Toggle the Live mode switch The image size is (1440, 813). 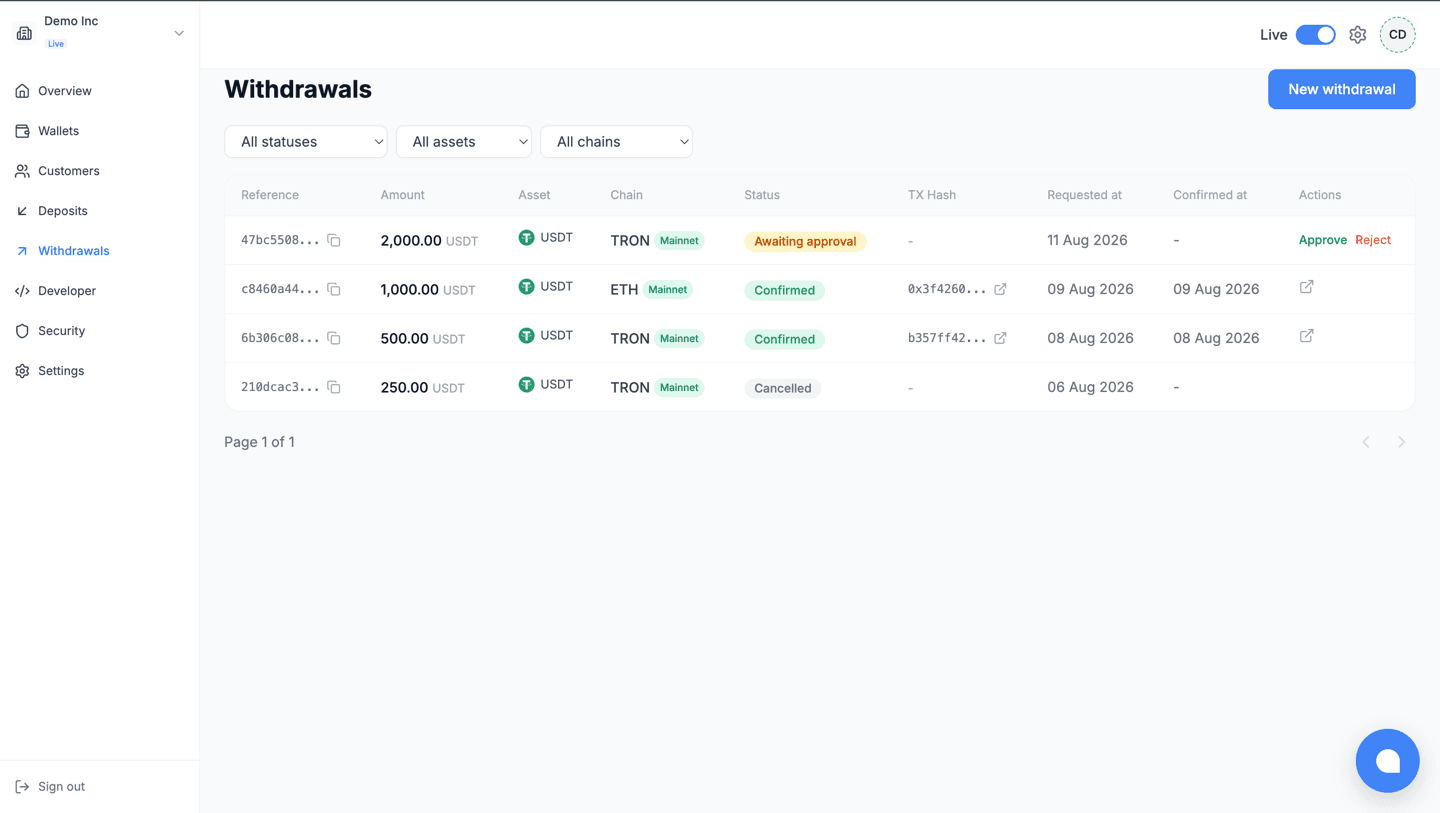pos(1315,35)
